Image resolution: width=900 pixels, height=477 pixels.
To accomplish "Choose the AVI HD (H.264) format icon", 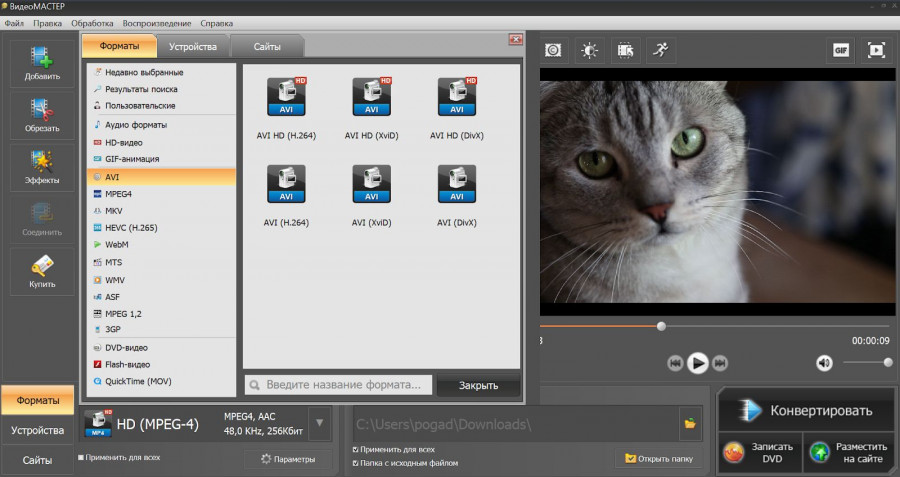I will coord(286,98).
